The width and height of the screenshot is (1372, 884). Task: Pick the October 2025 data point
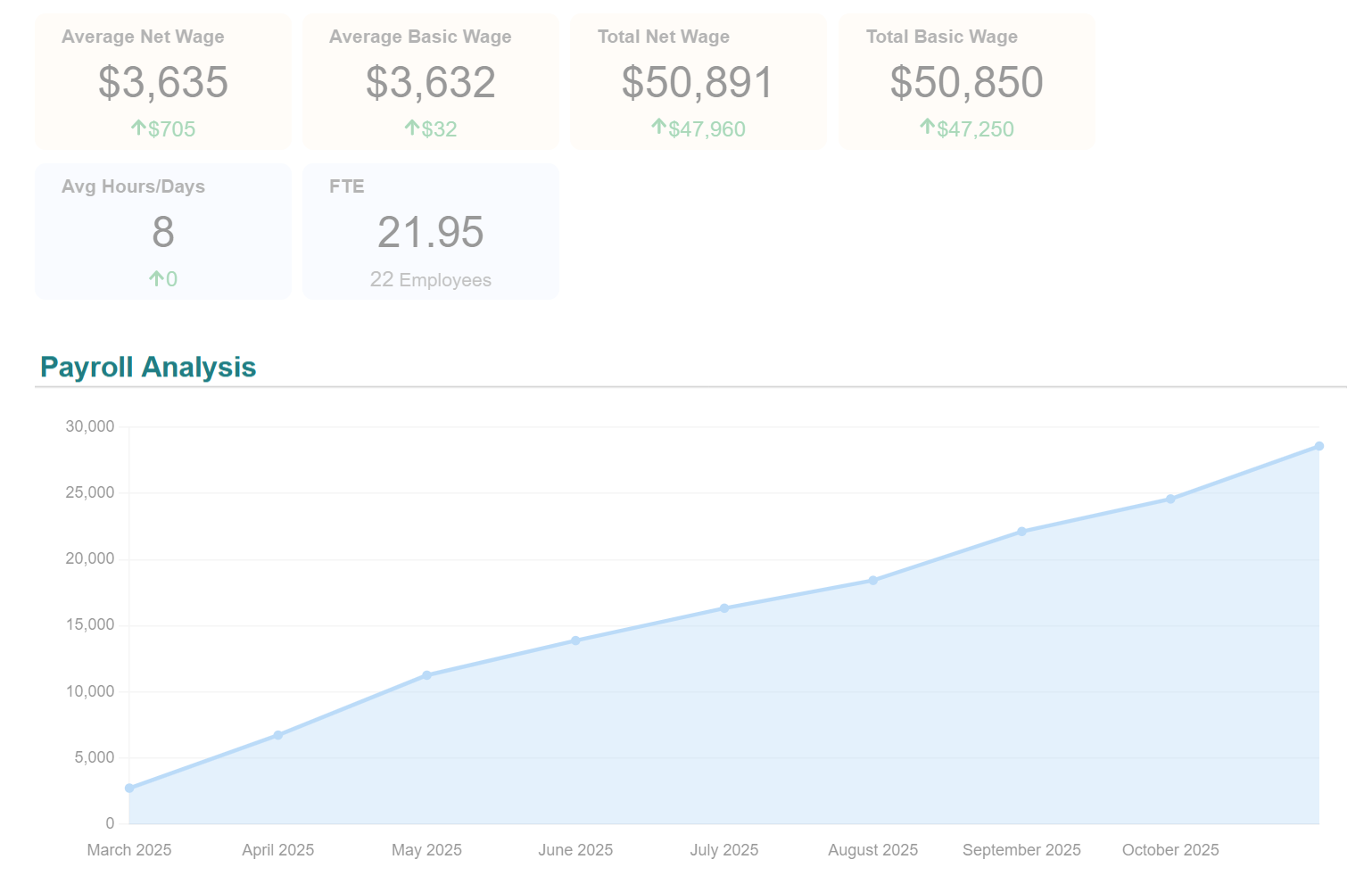(x=1170, y=500)
